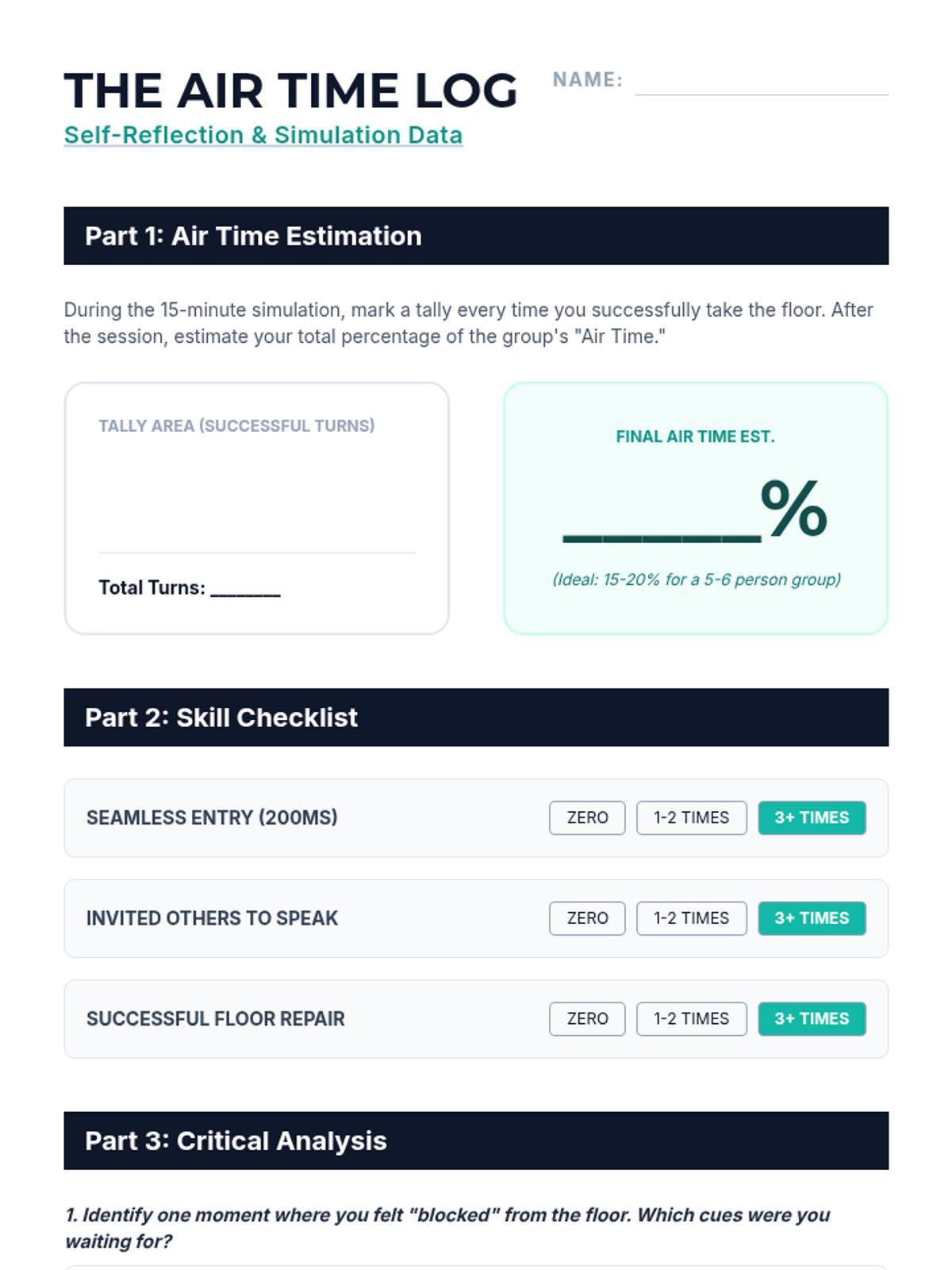Click the ideal 15-20% hint text
Viewport: 952px width, 1270px height.
(697, 579)
